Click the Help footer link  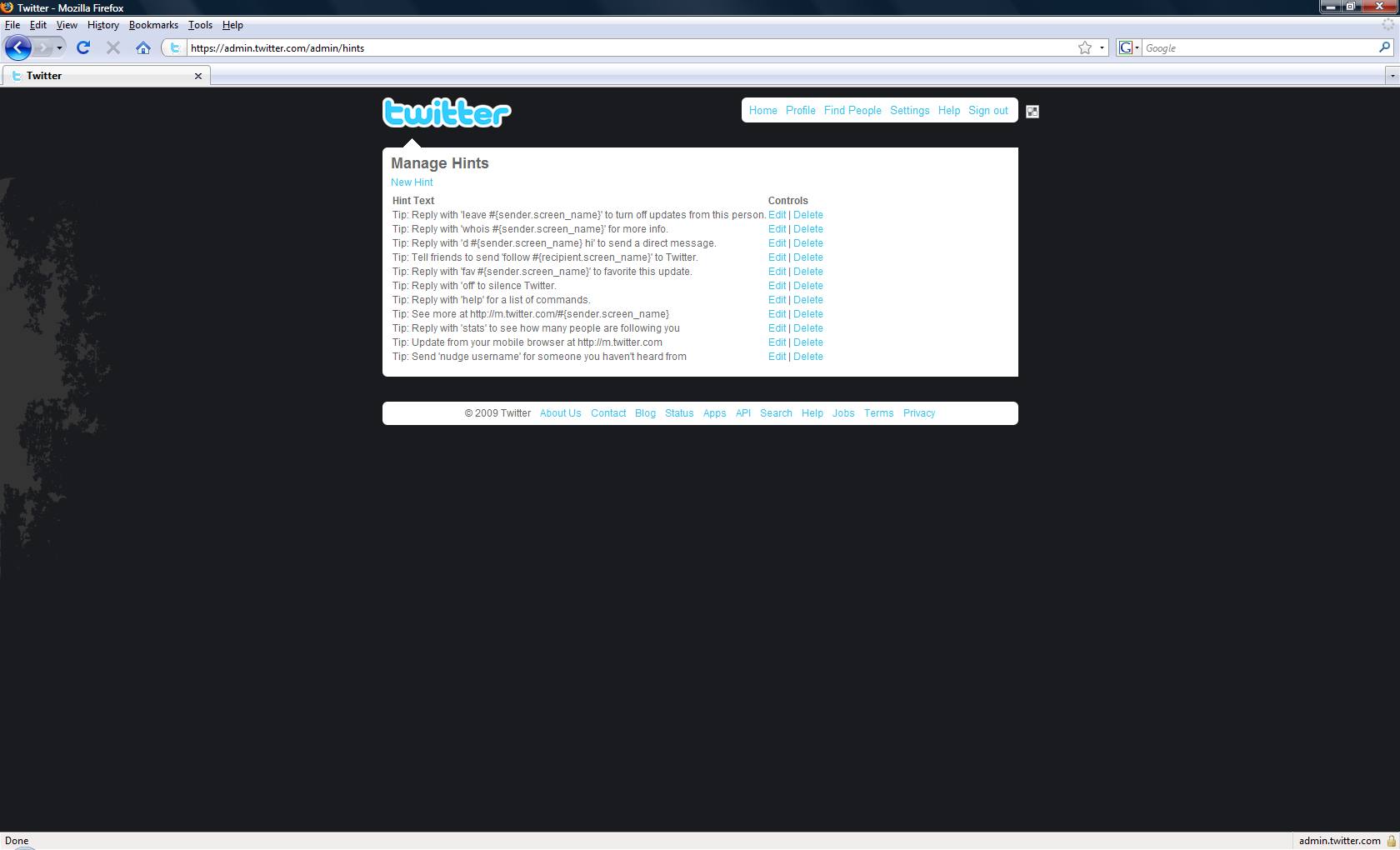click(x=812, y=413)
